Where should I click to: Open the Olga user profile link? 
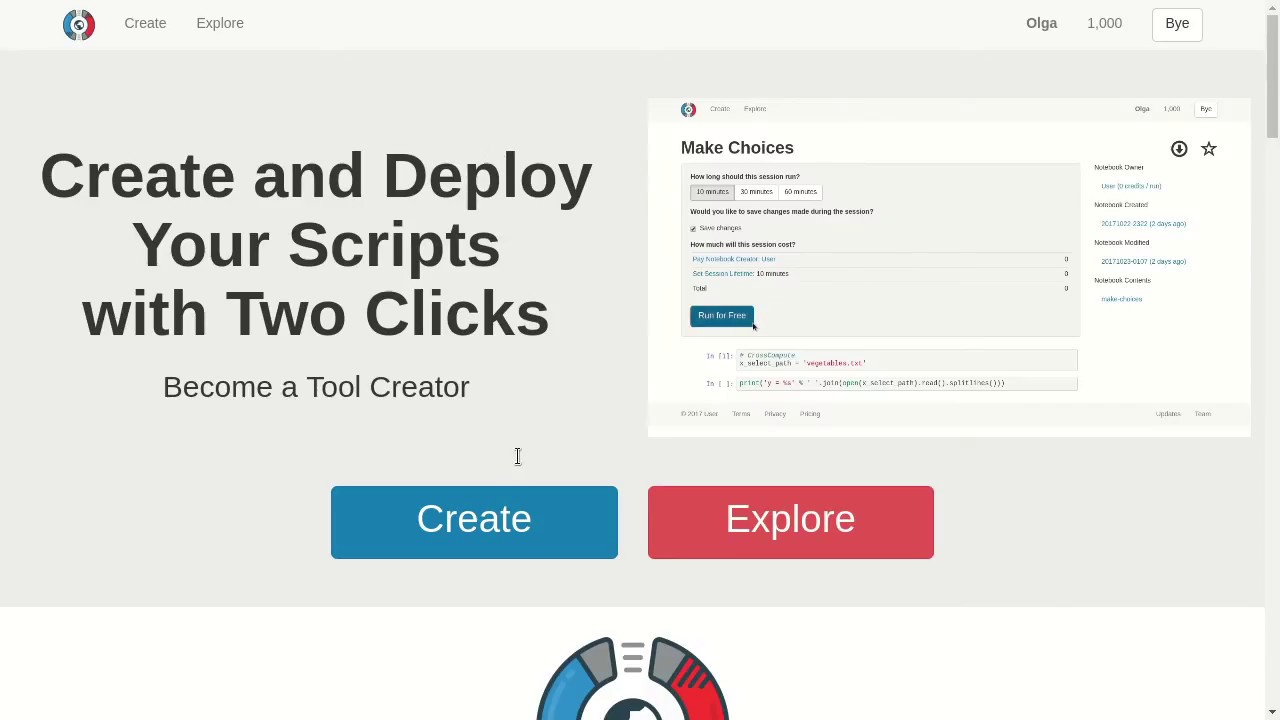[x=1041, y=23]
